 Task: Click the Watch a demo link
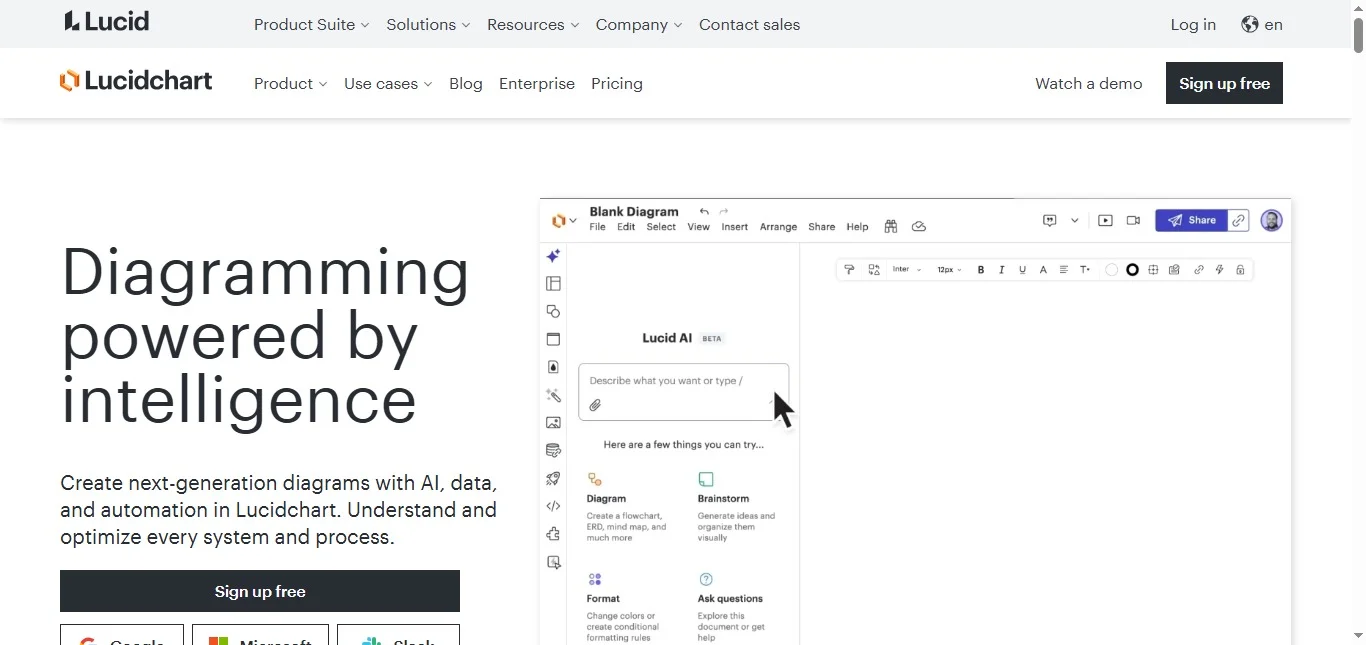click(1088, 84)
